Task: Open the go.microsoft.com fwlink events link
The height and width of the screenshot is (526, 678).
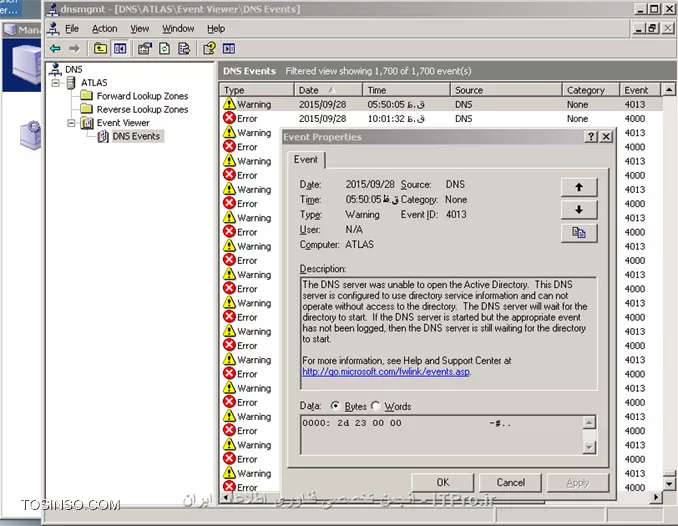Action: (x=386, y=372)
